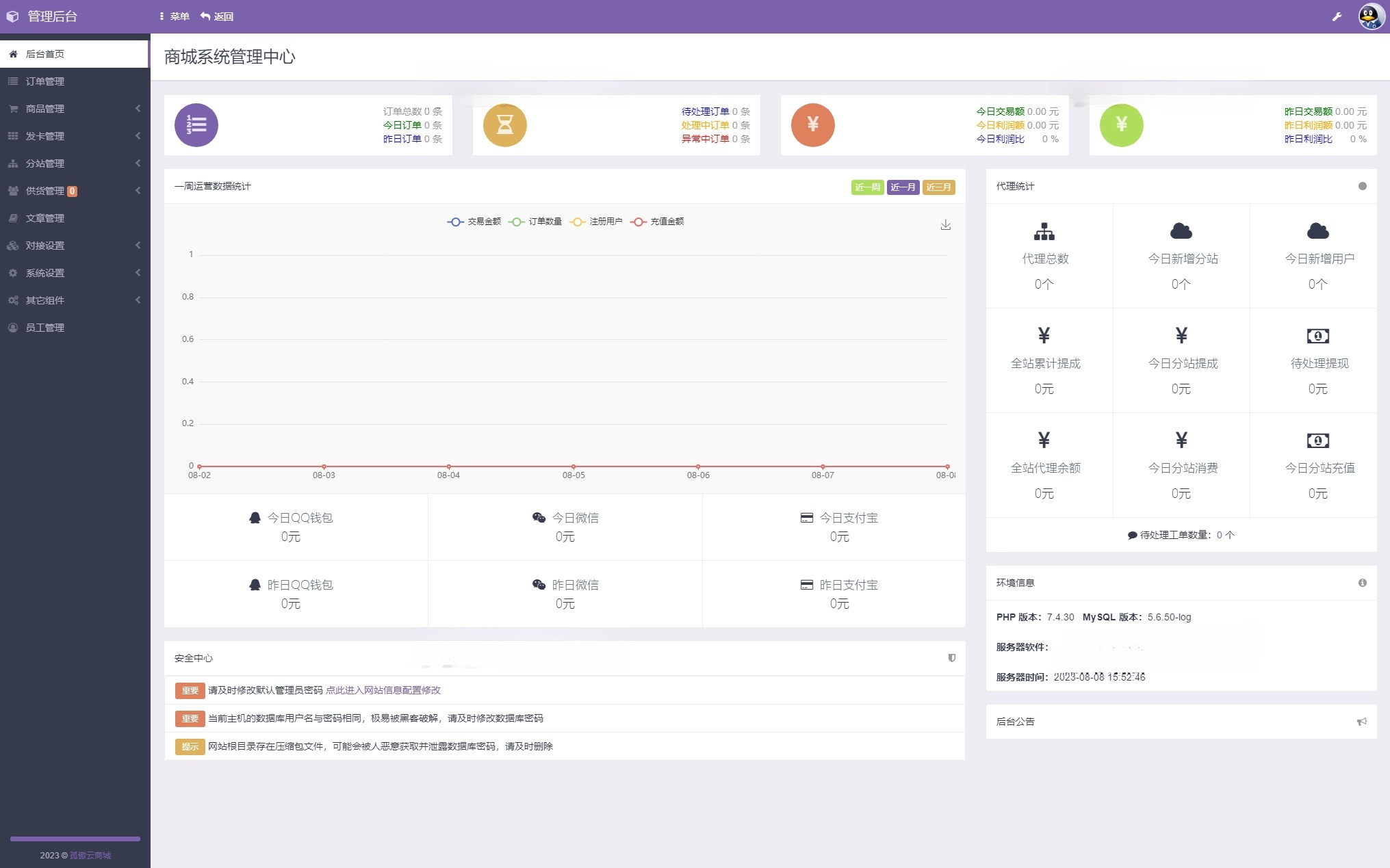Click the 近三月 date range button
The height and width of the screenshot is (868, 1390).
[938, 187]
